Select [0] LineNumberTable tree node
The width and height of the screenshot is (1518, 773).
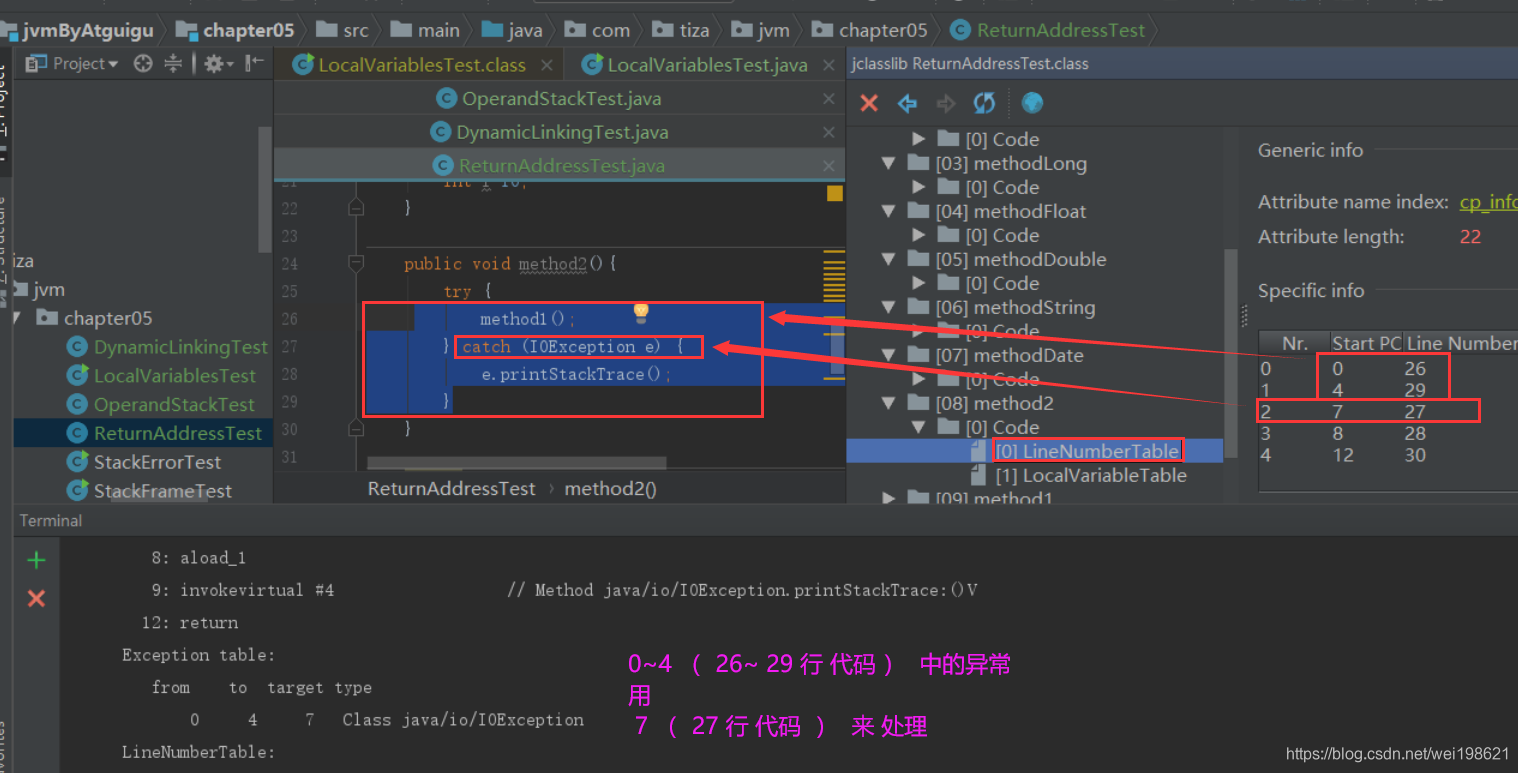tap(1087, 451)
